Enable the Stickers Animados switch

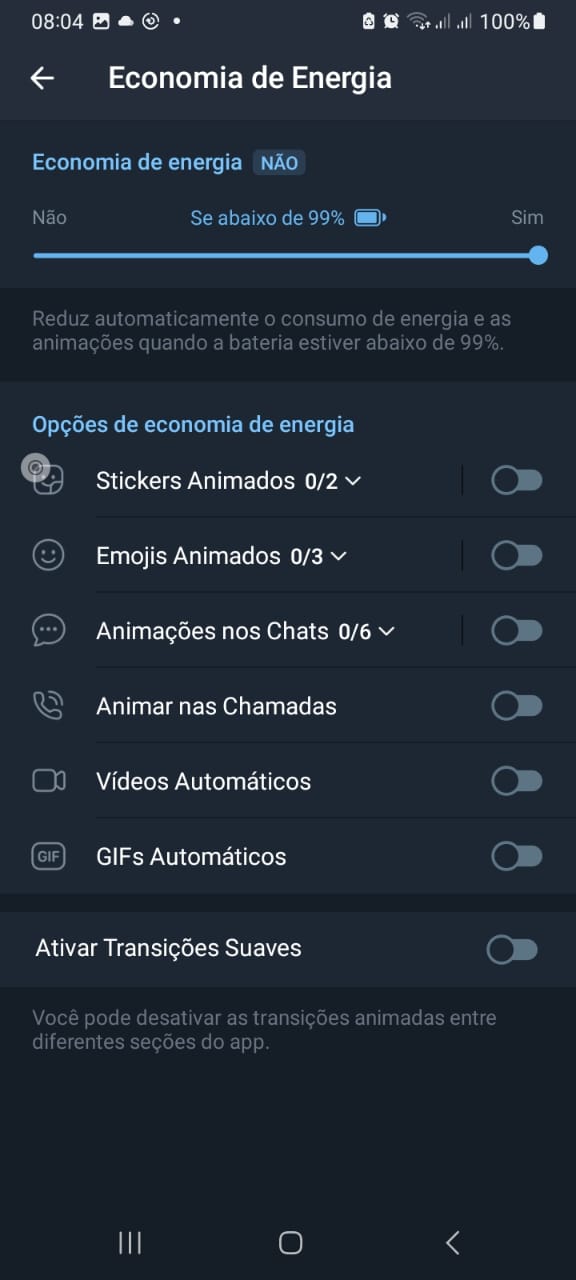pos(517,481)
